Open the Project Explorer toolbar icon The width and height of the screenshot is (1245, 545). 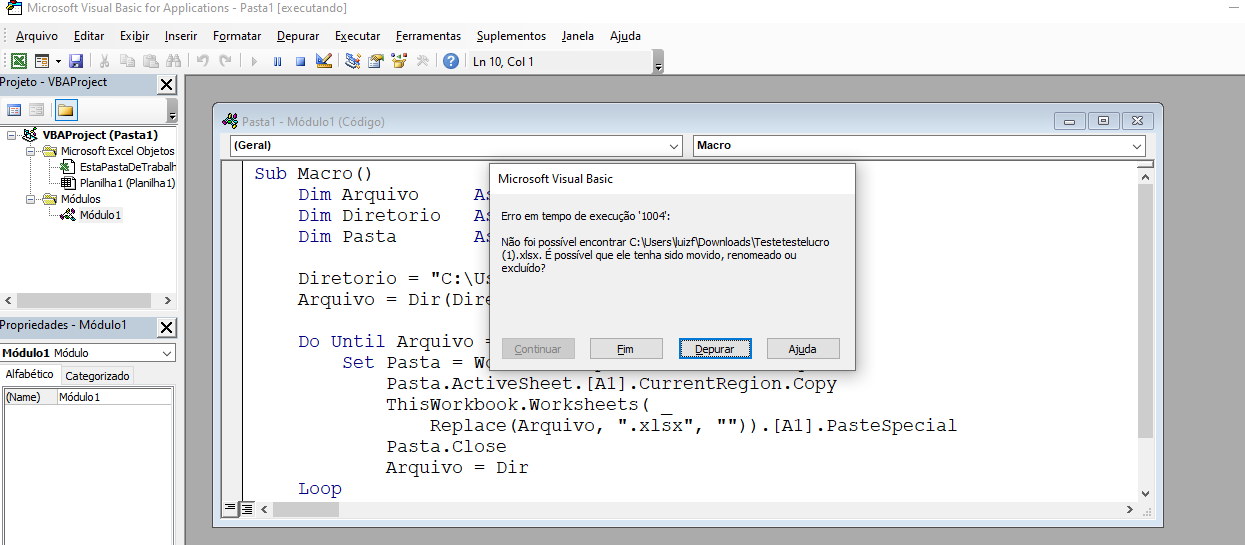coord(353,61)
